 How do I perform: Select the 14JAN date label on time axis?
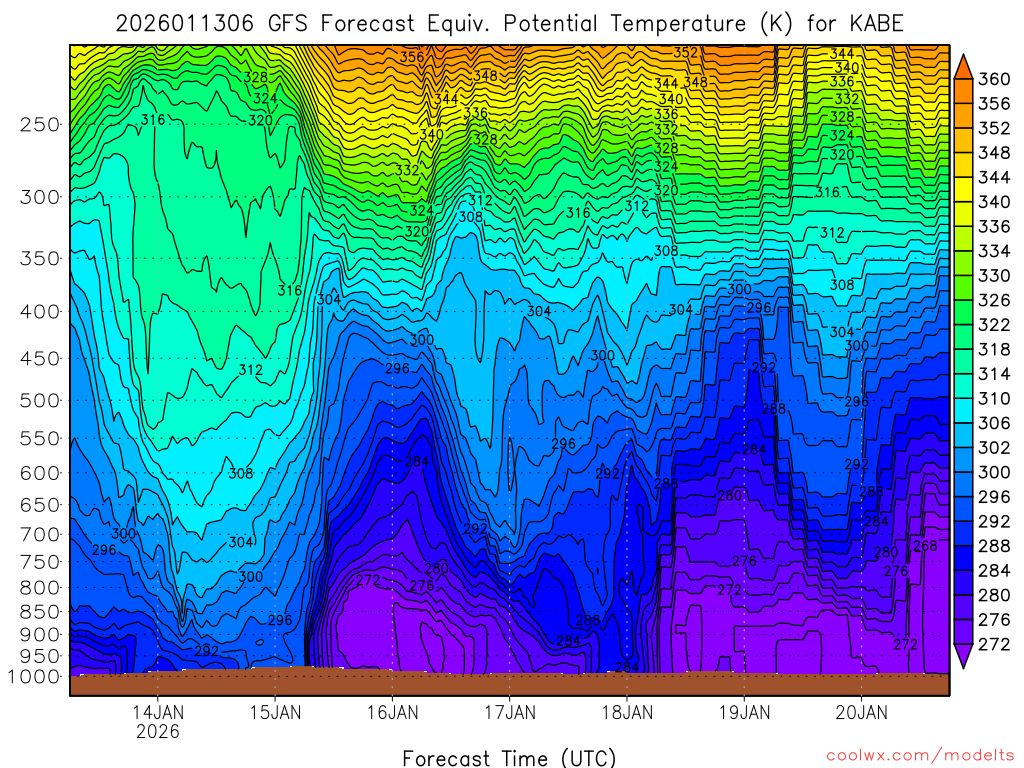pos(157,712)
